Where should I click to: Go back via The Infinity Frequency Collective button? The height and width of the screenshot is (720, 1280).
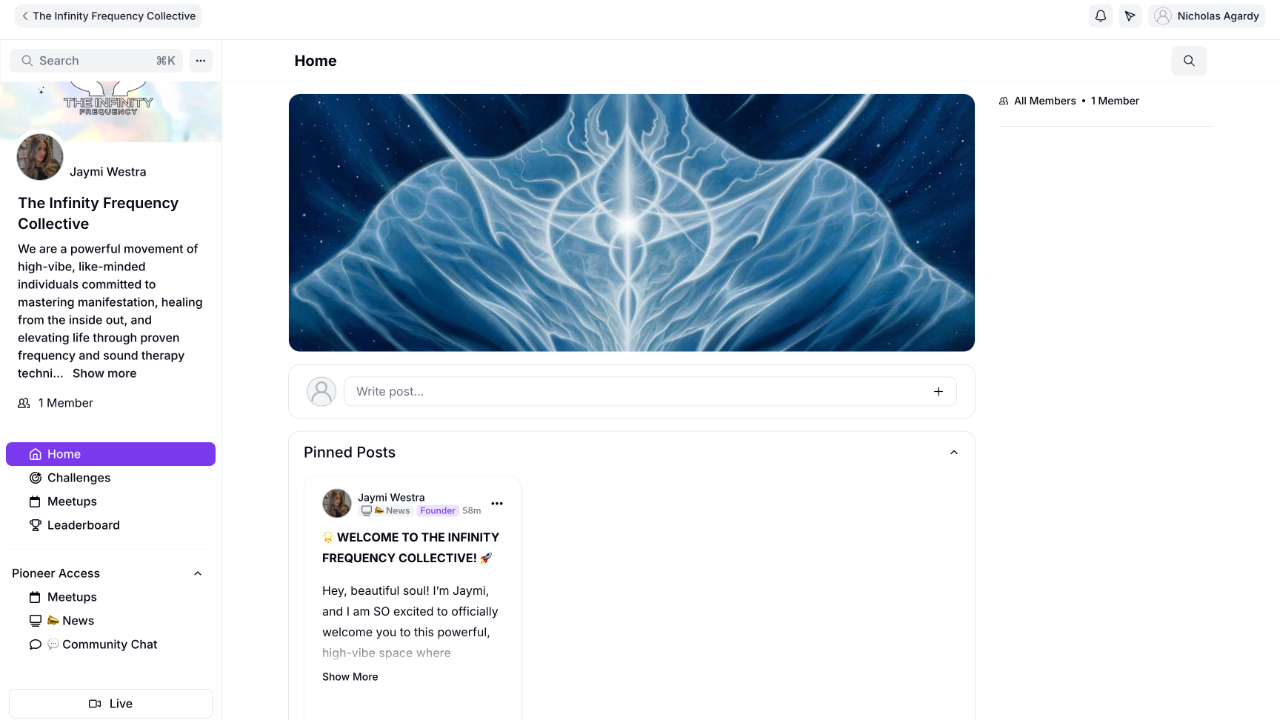[108, 16]
